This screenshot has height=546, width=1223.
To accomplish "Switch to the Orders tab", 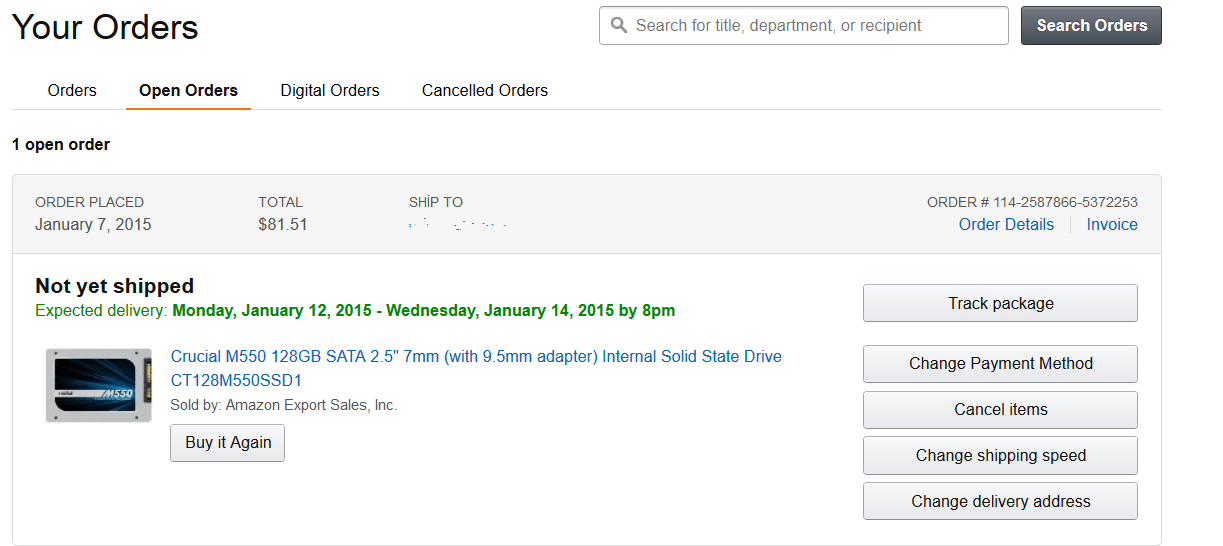I will (x=72, y=91).
